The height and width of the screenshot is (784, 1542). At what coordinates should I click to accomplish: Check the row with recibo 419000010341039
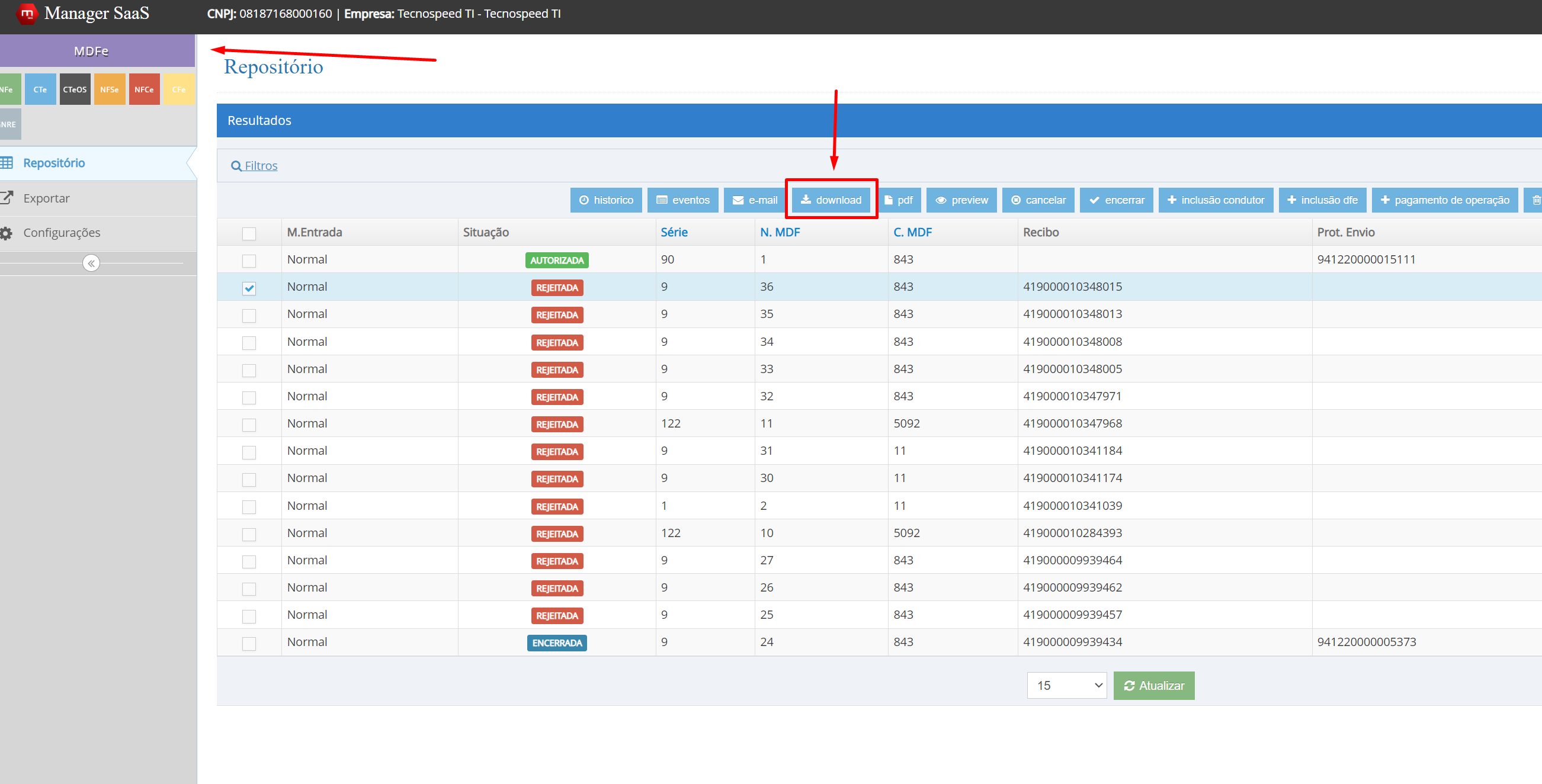pos(249,507)
